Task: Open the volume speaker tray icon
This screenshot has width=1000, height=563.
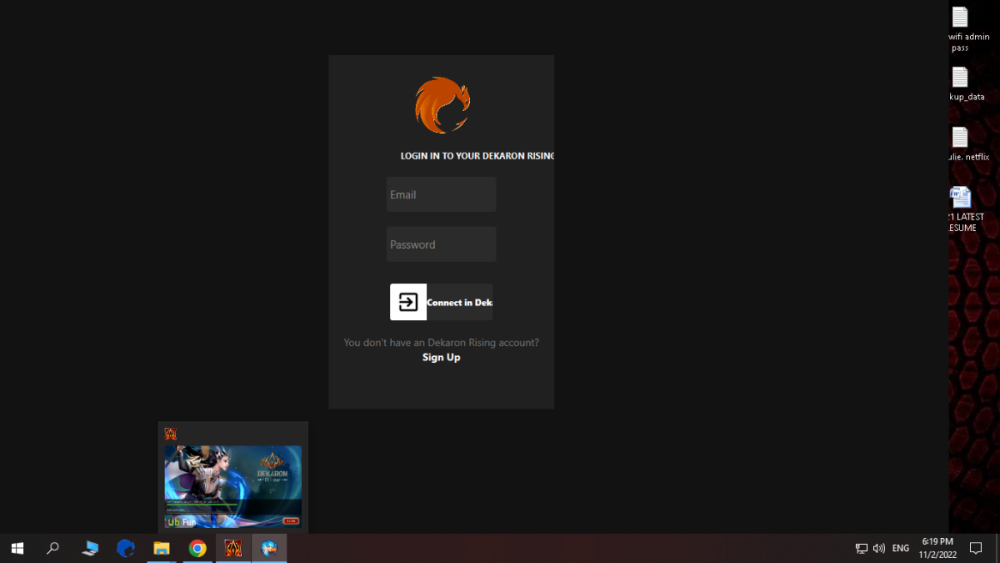Action: point(879,548)
